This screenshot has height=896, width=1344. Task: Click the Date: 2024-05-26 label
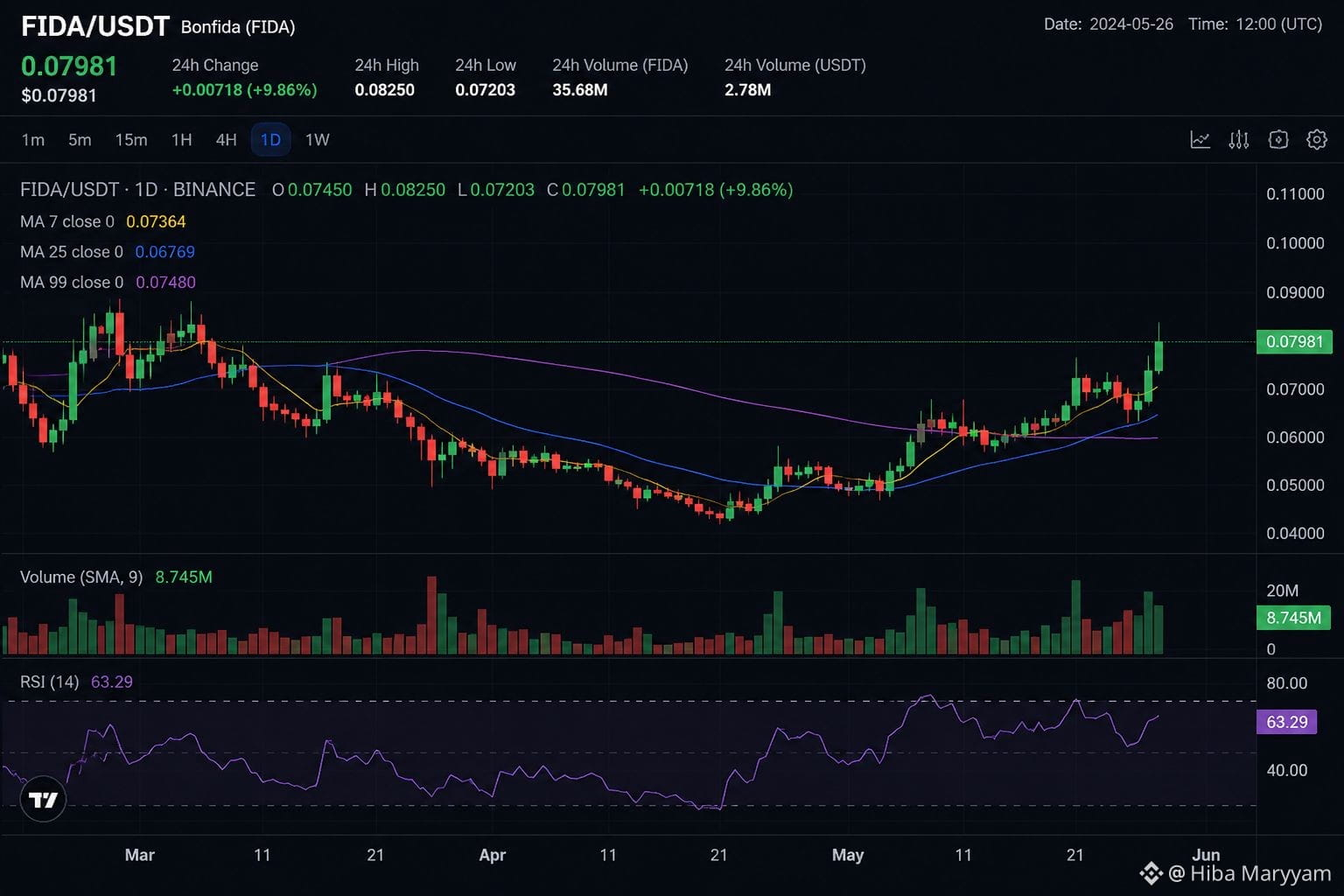(x=1108, y=24)
